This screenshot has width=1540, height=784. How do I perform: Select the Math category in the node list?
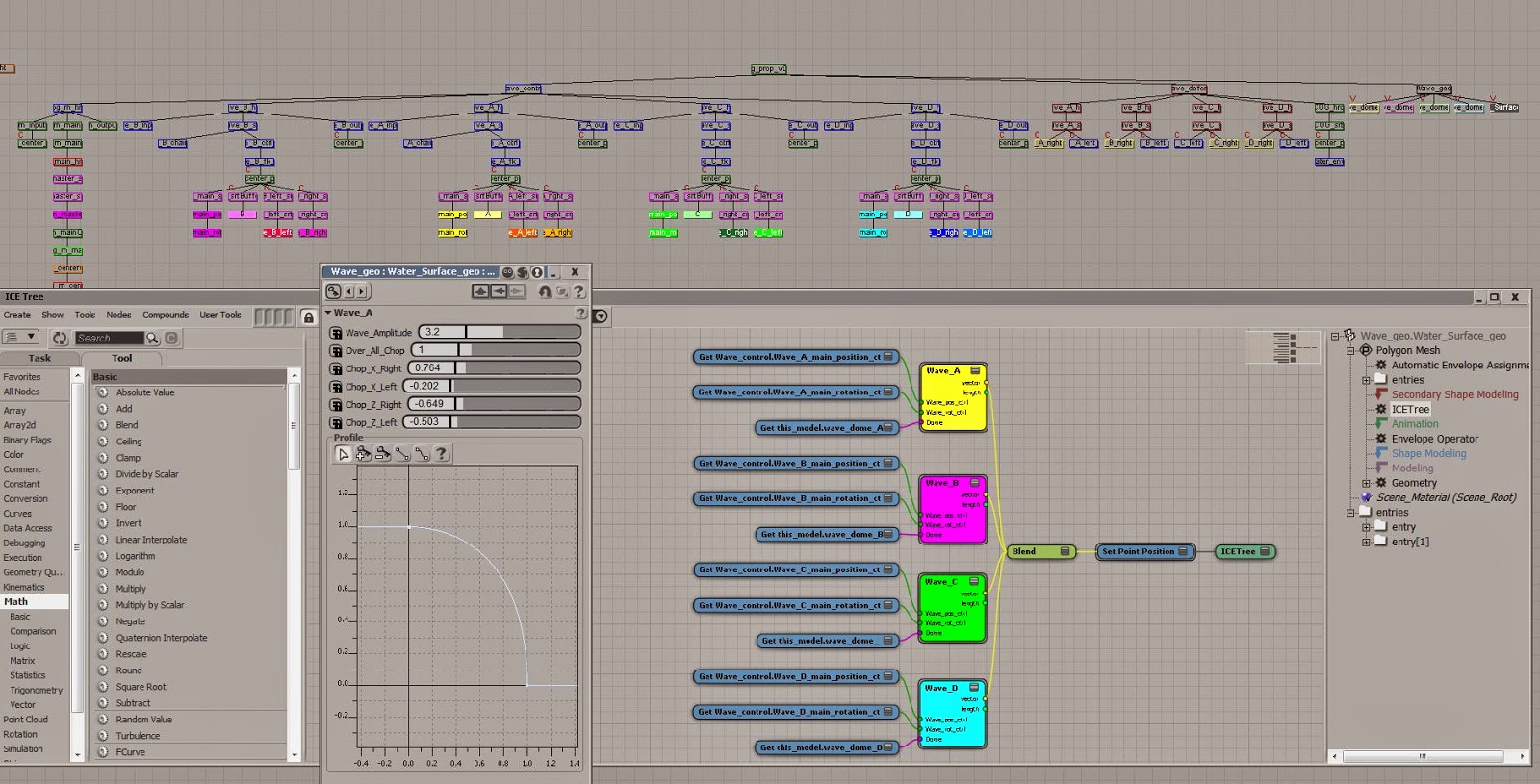[35, 601]
